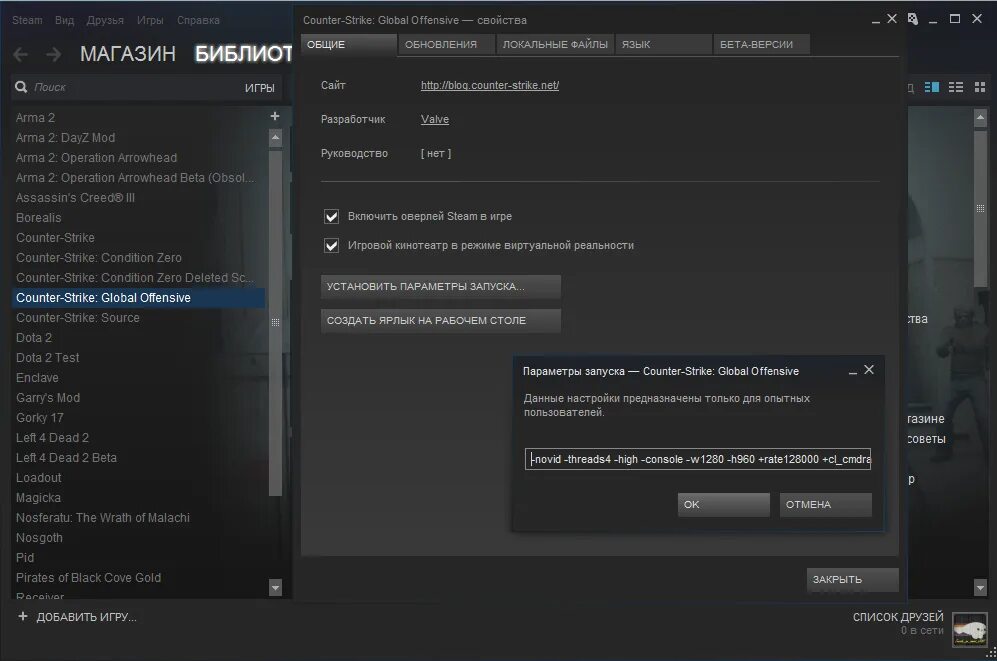Viewport: 997px width, 661px height.
Task: Switch library to list view icon
Action: pyautogui.click(x=956, y=87)
